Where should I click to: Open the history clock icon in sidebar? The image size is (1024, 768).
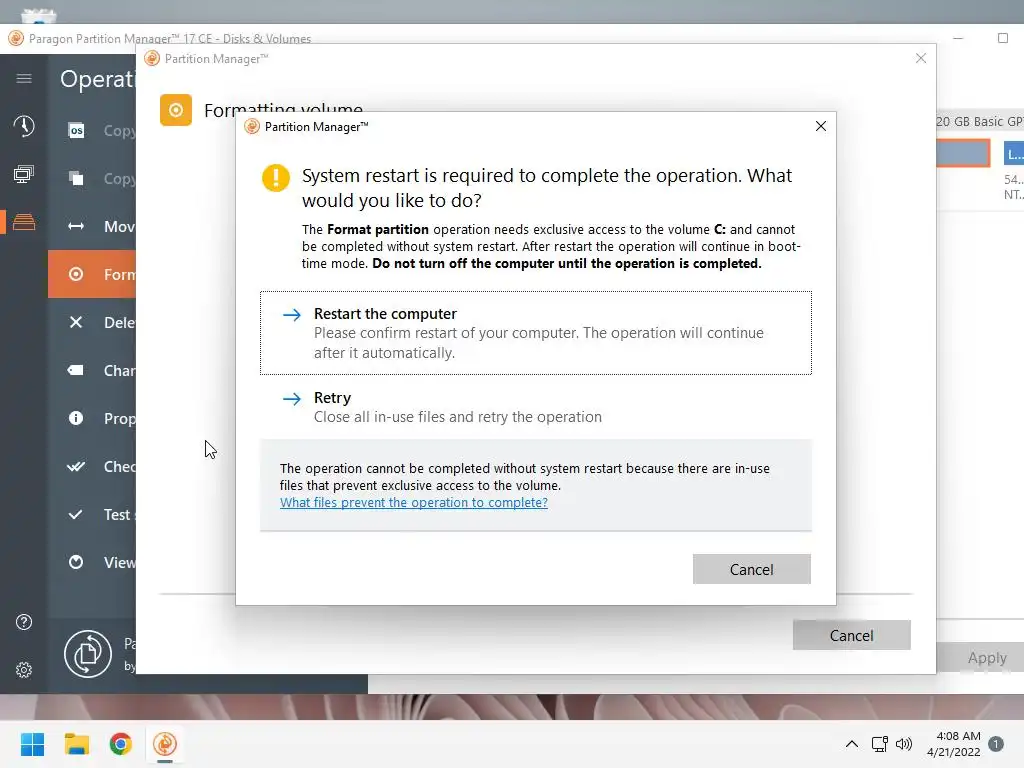tap(24, 126)
